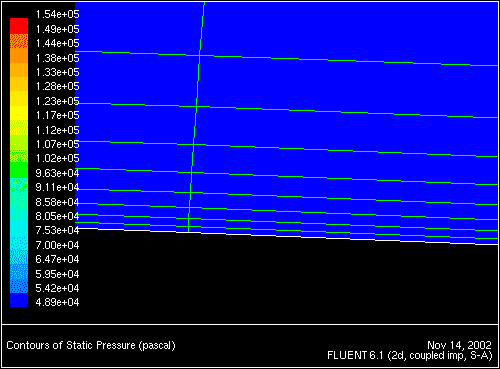Click the 1.49e+05 legend label
The width and height of the screenshot is (500, 369).
coord(57,29)
